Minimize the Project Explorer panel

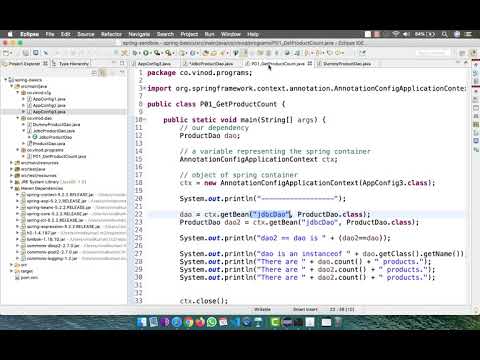[114, 63]
